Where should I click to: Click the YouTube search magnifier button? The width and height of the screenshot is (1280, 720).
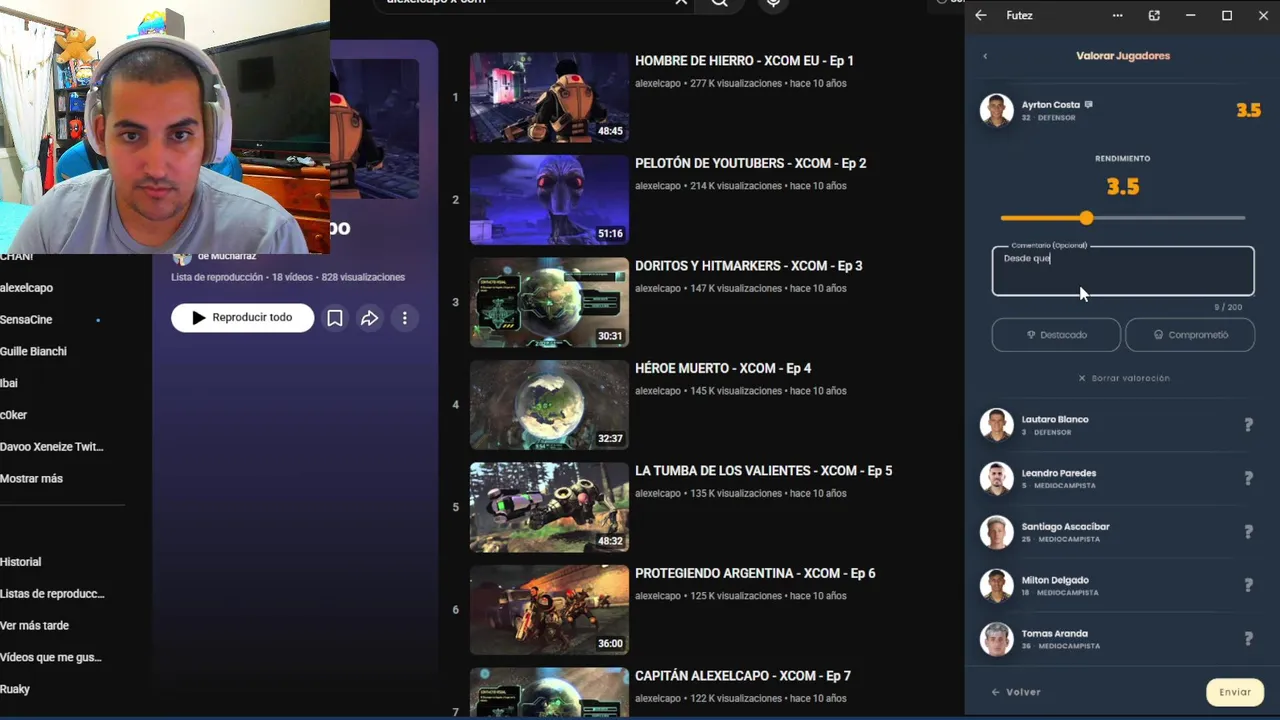point(720,4)
